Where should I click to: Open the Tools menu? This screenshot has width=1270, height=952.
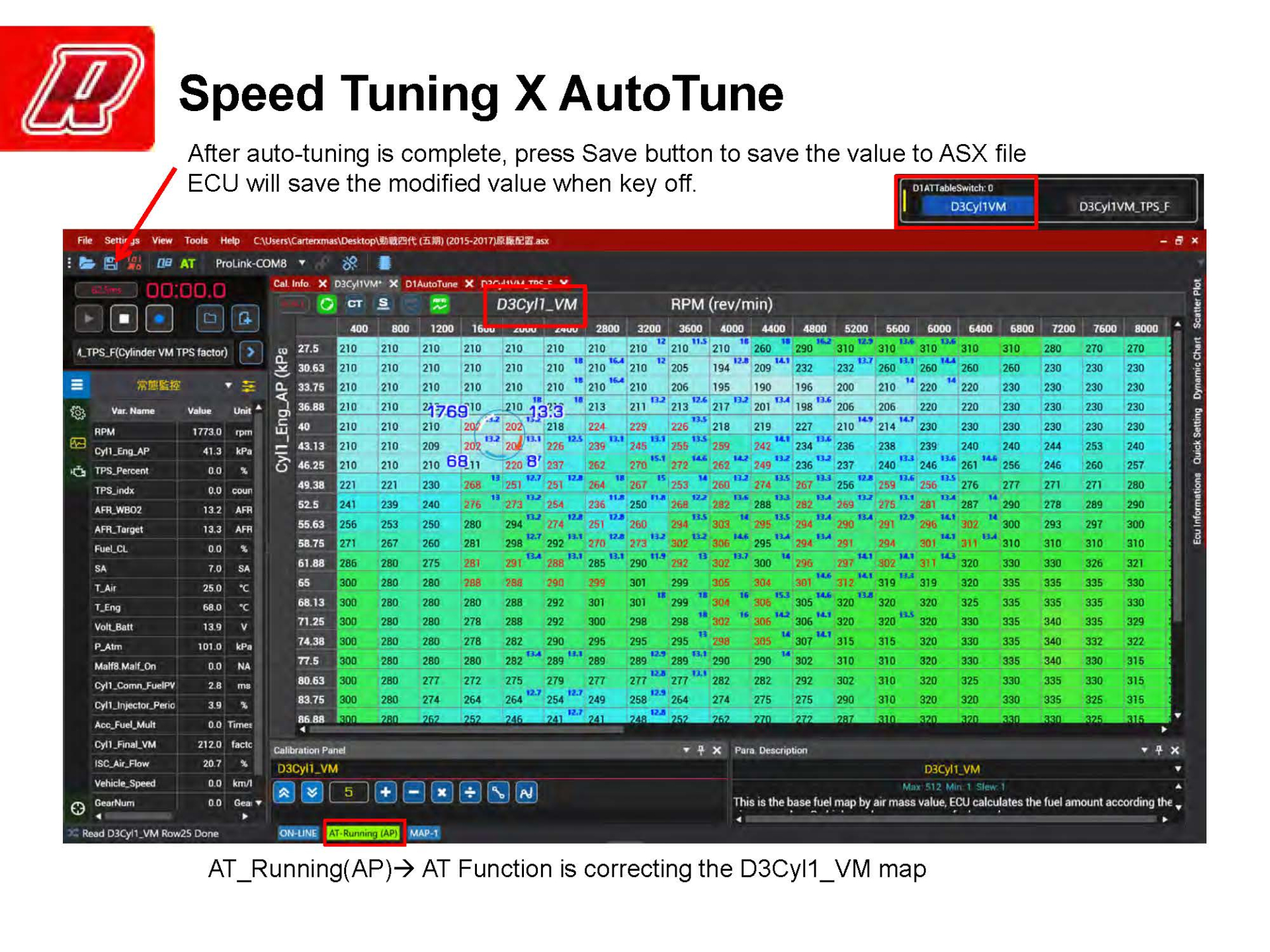196,241
